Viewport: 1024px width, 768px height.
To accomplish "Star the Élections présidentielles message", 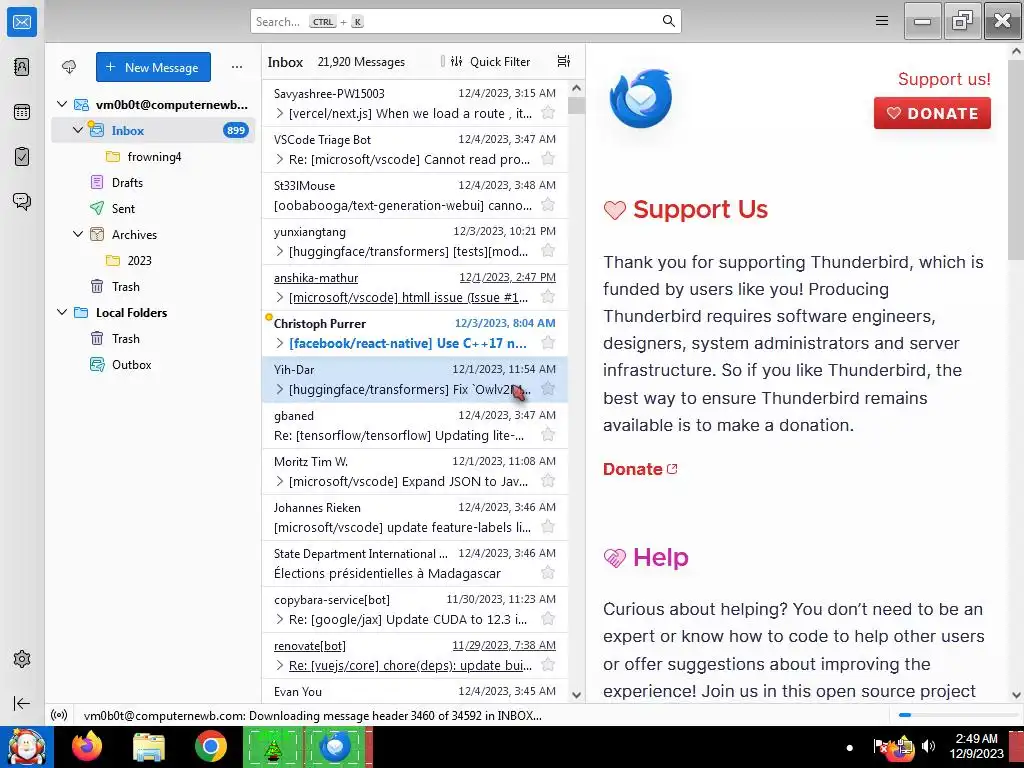I will pyautogui.click(x=548, y=573).
